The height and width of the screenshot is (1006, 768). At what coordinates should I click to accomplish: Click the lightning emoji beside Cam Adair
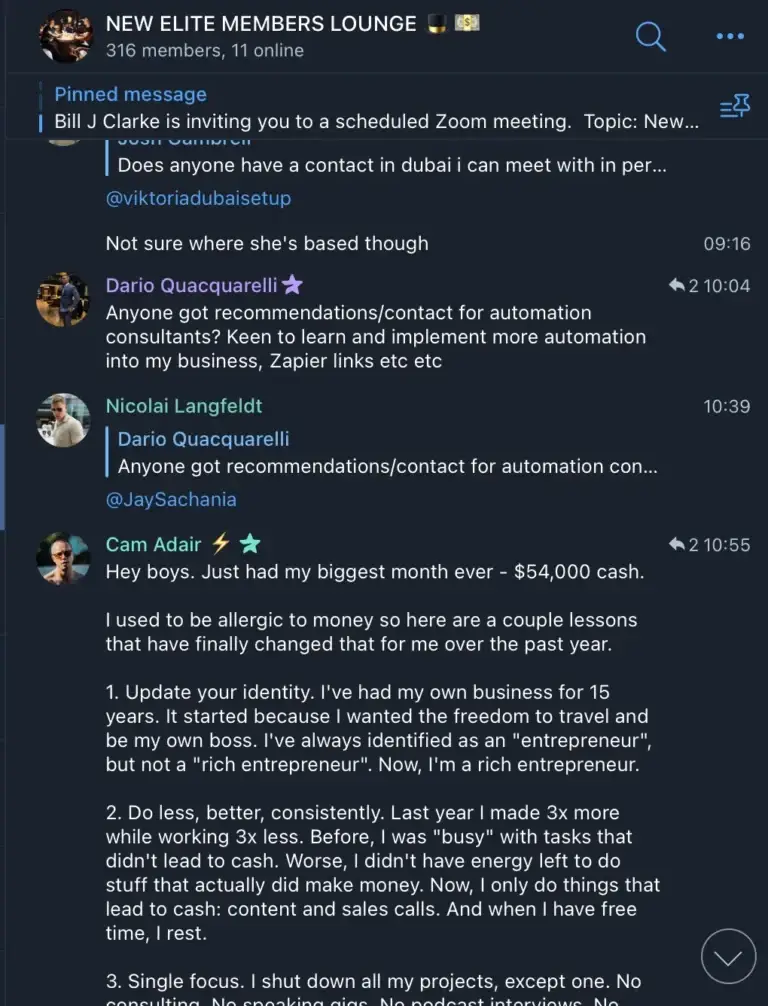click(x=221, y=544)
